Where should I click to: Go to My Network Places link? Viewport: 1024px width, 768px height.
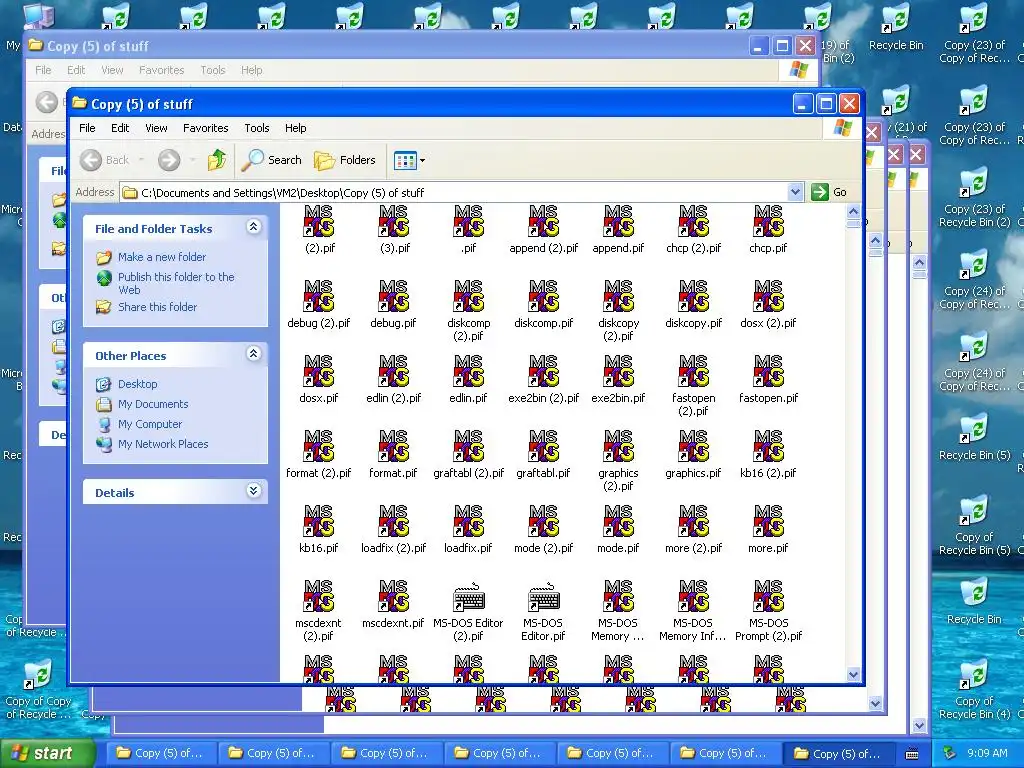[163, 444]
